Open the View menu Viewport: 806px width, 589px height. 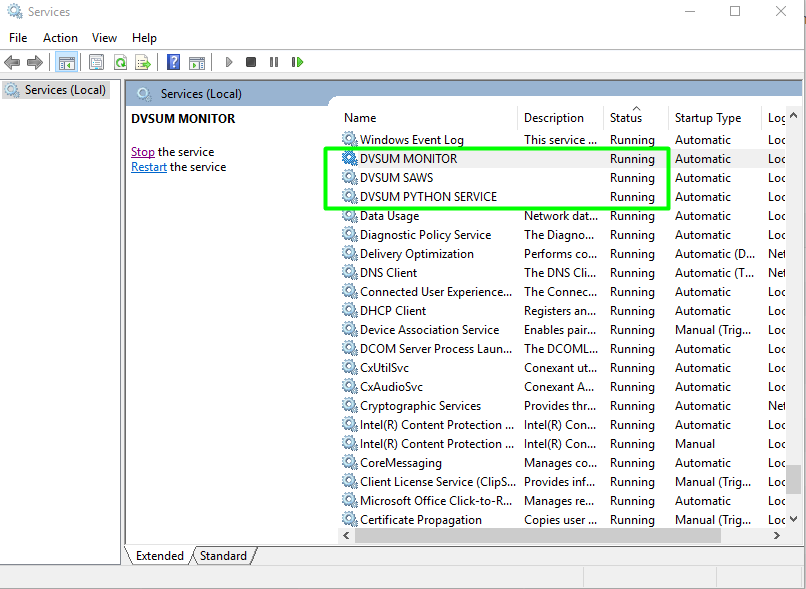click(x=104, y=38)
